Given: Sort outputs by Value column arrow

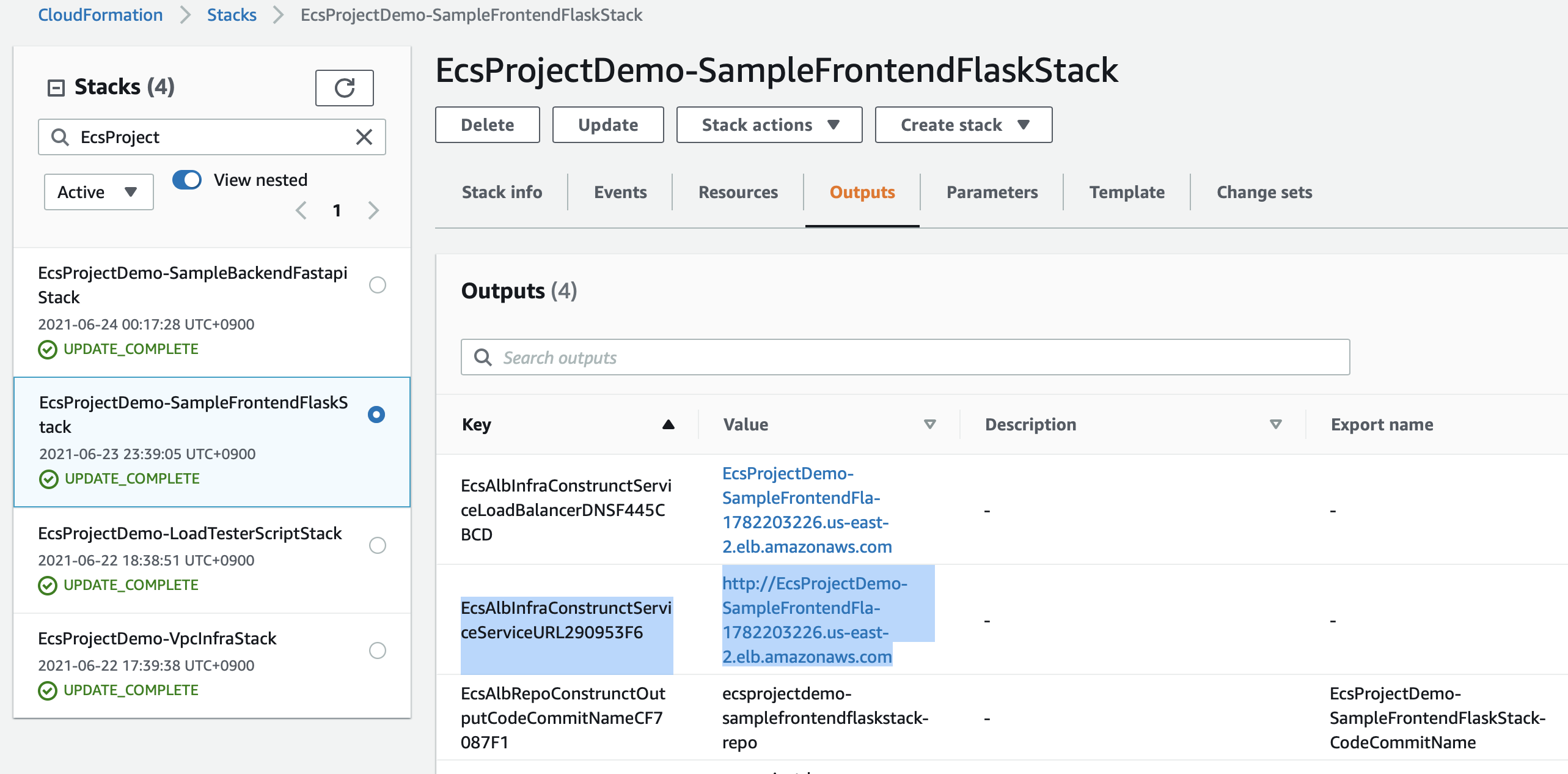Looking at the screenshot, I should pyautogui.click(x=929, y=424).
